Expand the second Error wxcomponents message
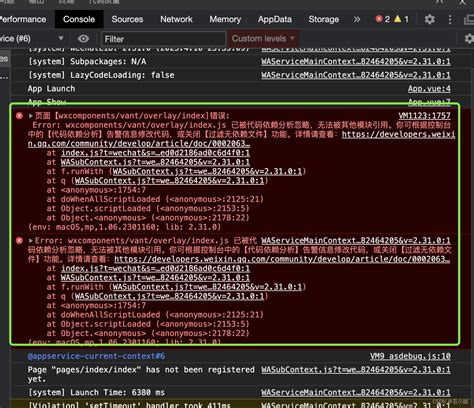The width and height of the screenshot is (474, 408). [30, 240]
